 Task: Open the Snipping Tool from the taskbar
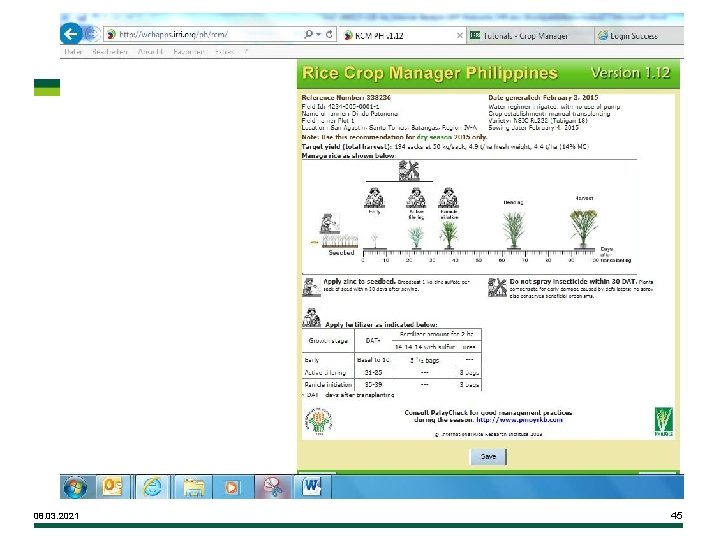pyautogui.click(x=272, y=487)
